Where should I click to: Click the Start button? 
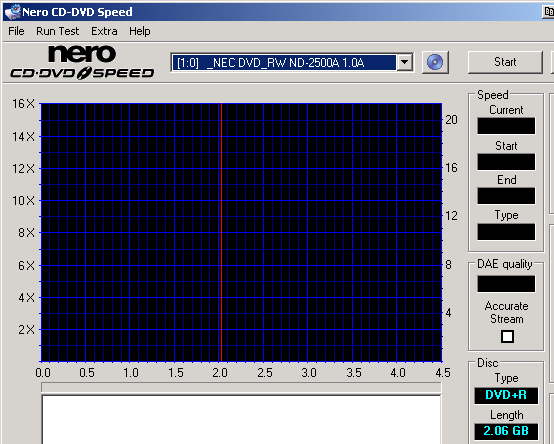pyautogui.click(x=505, y=62)
